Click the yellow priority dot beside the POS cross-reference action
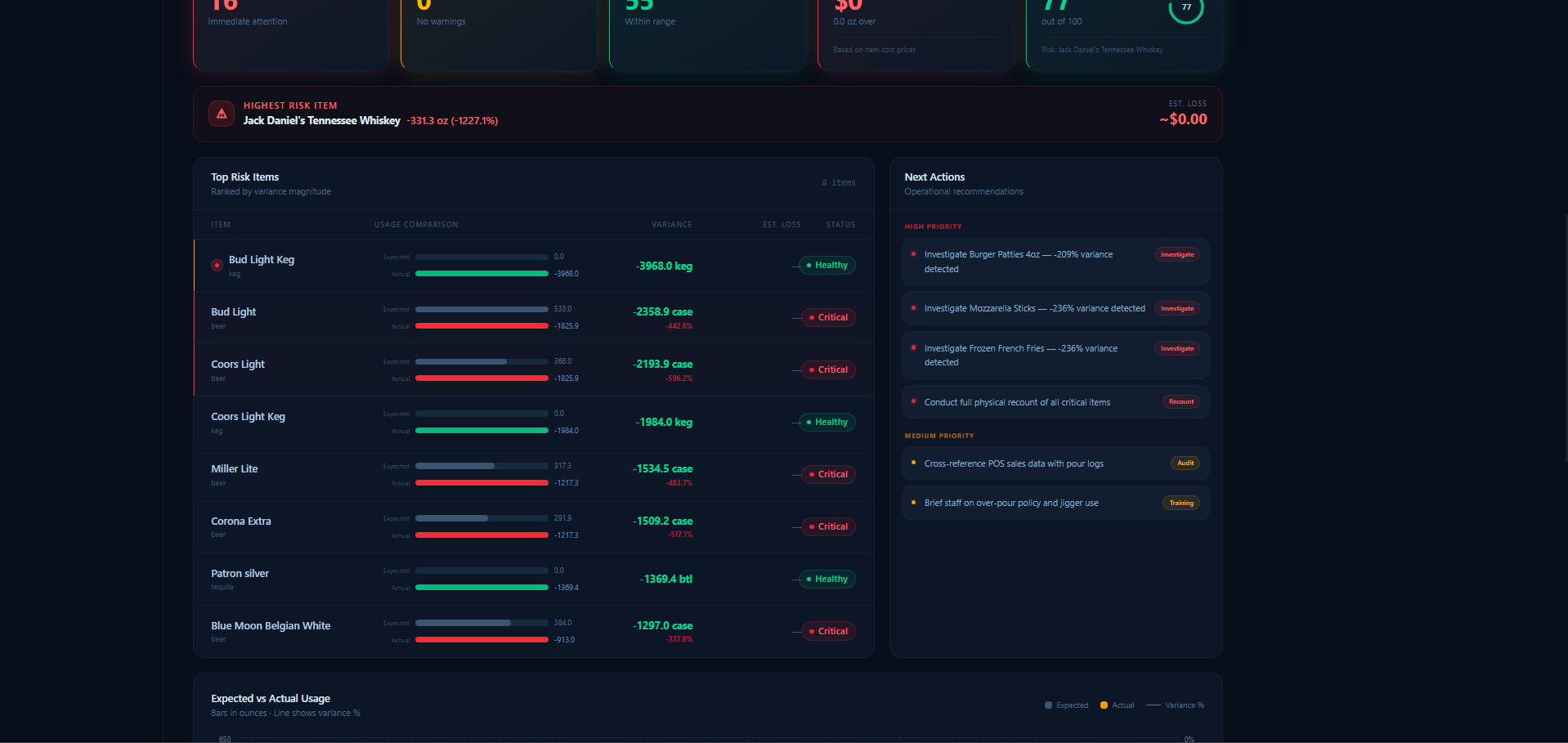The image size is (1568, 743). (913, 463)
